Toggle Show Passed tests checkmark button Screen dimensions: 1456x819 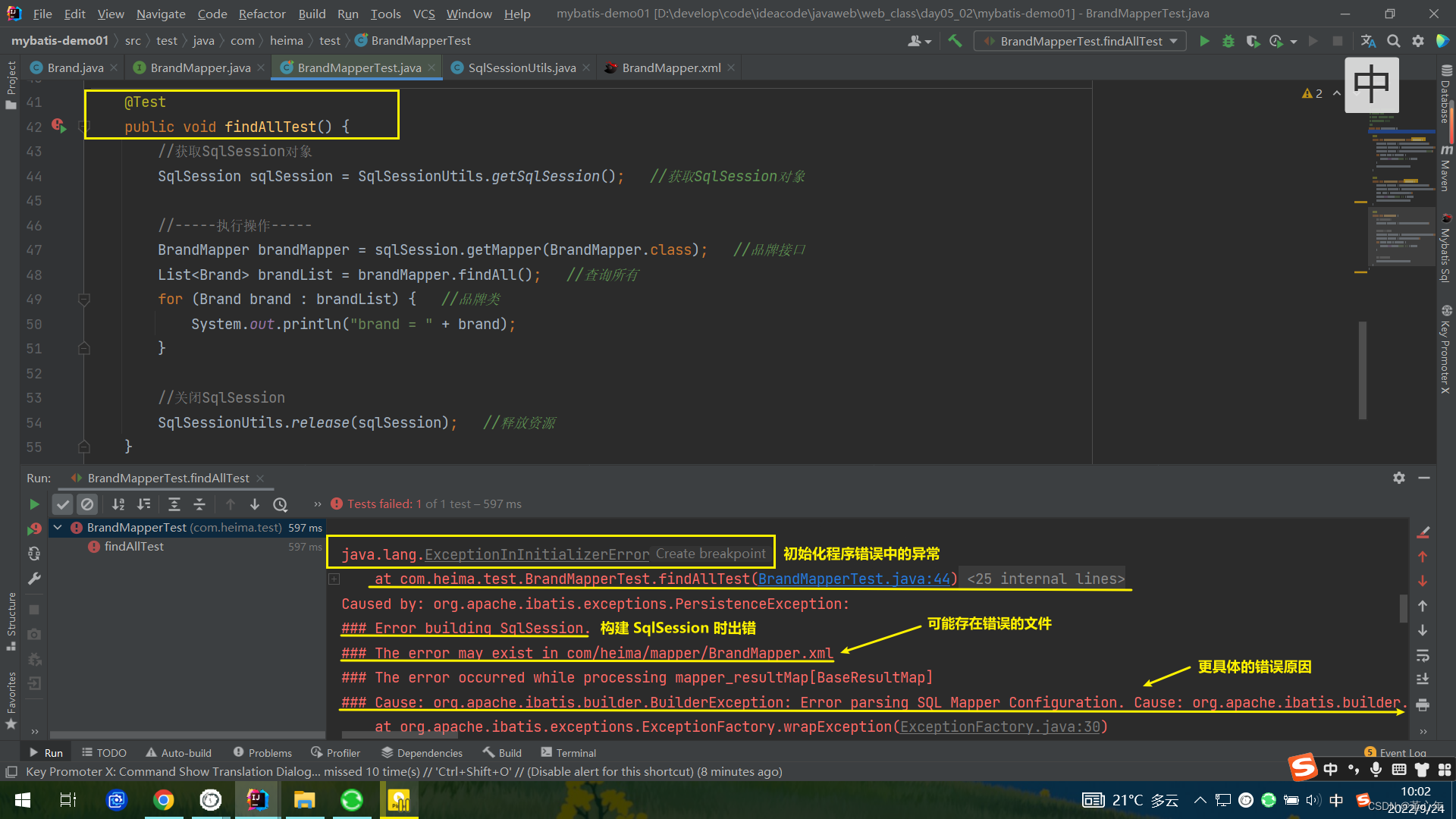point(63,504)
